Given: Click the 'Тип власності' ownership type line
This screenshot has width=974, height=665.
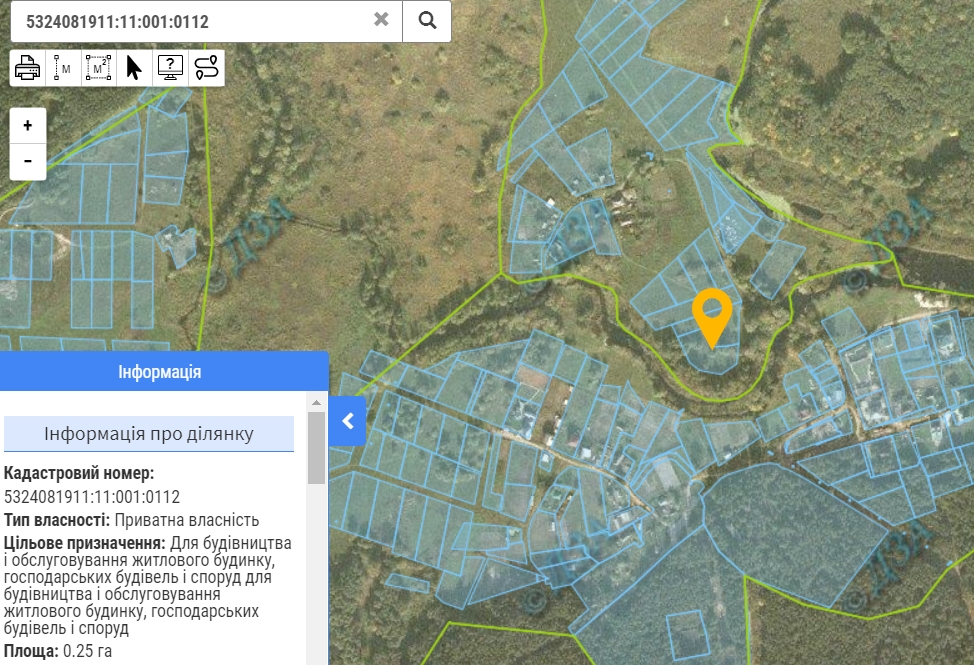Looking at the screenshot, I should (132, 520).
